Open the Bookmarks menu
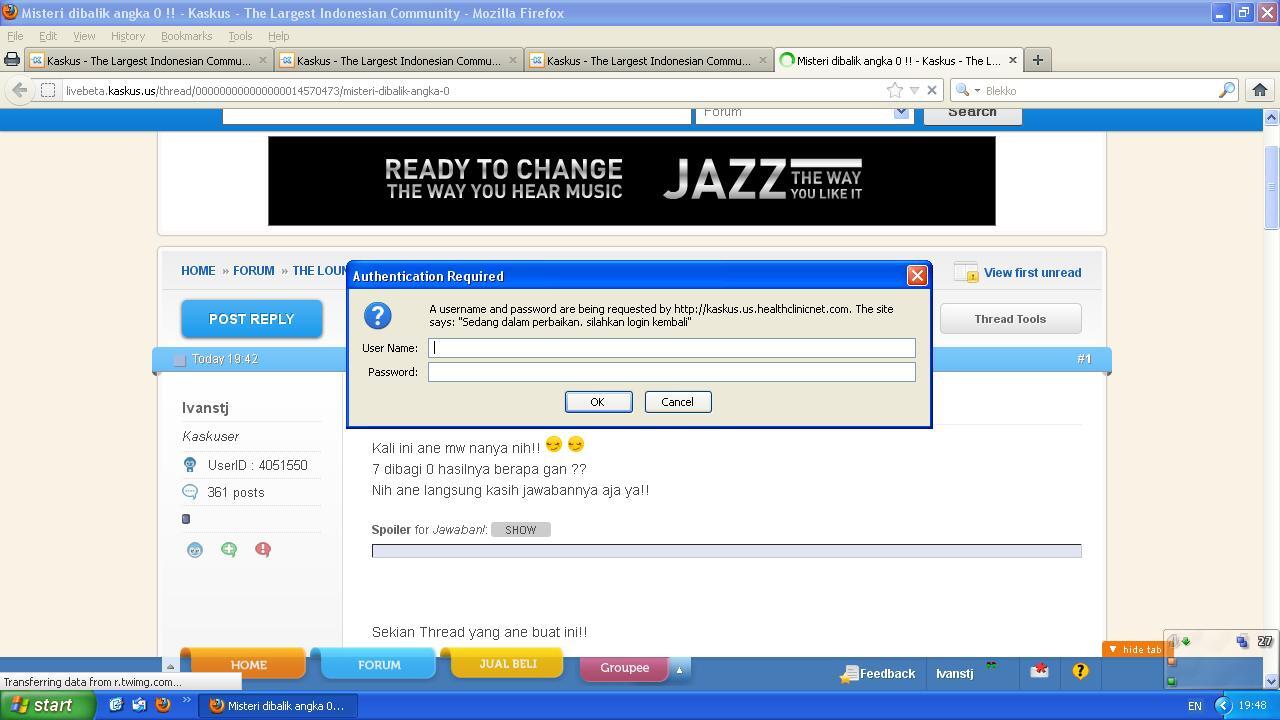The width and height of the screenshot is (1280, 720). (x=186, y=36)
